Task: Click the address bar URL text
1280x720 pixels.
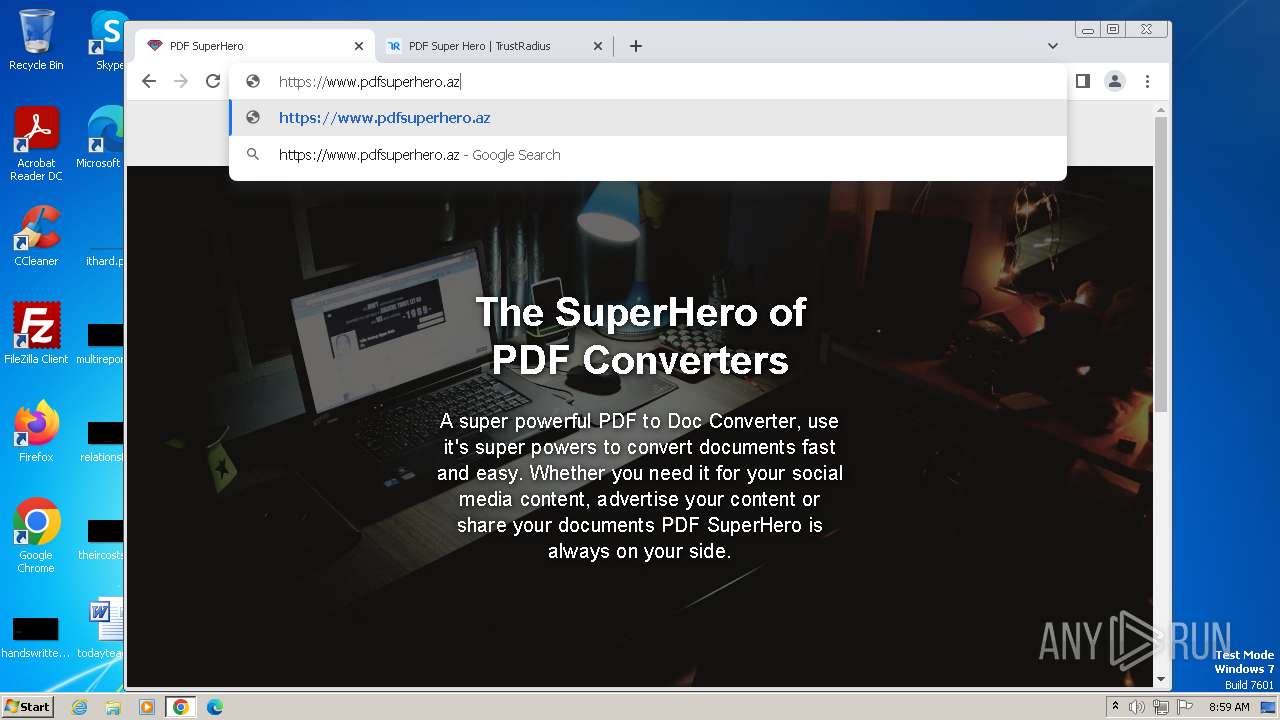Action: pos(369,82)
